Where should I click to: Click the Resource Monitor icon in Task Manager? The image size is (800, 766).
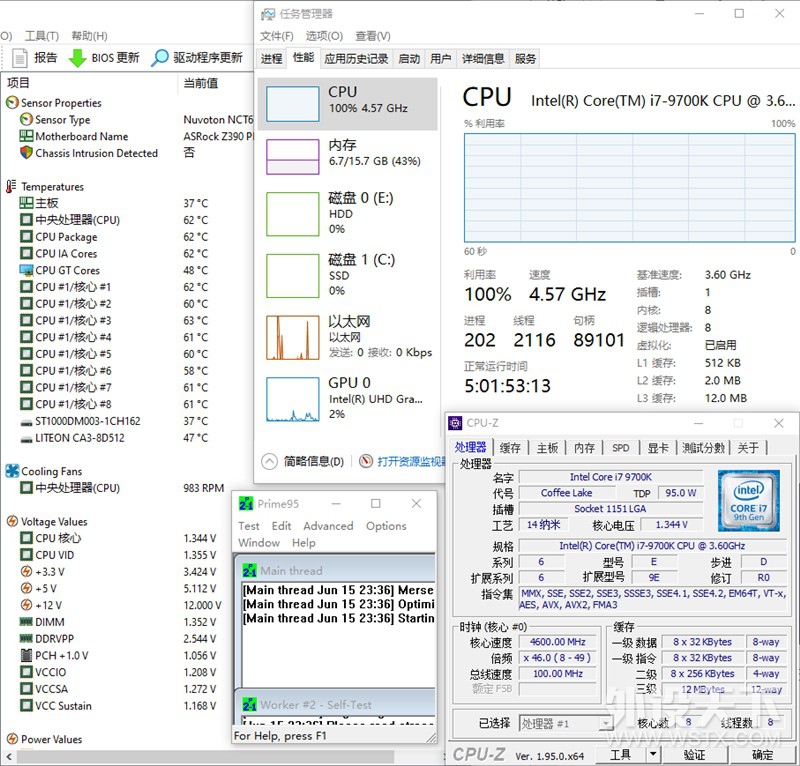(365, 461)
